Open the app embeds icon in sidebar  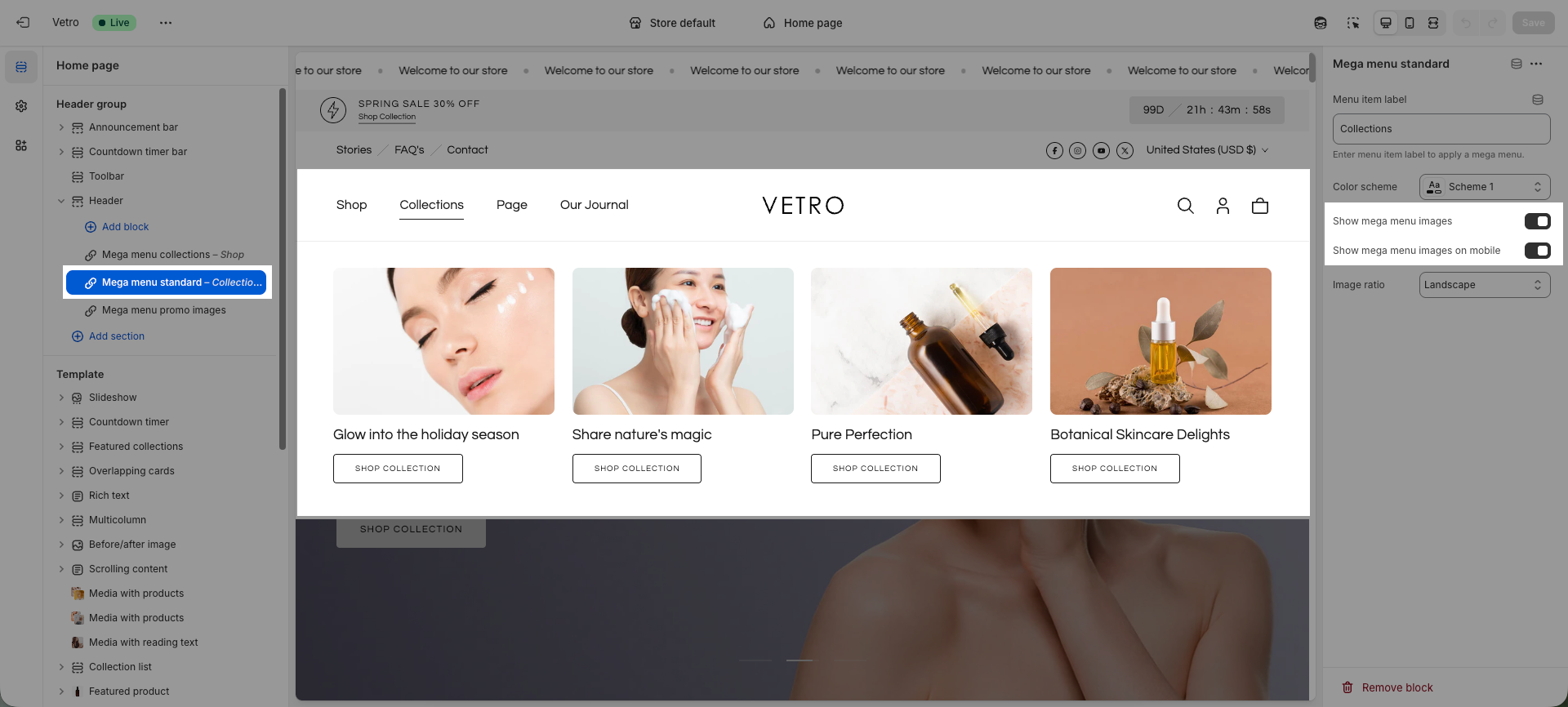[21, 145]
